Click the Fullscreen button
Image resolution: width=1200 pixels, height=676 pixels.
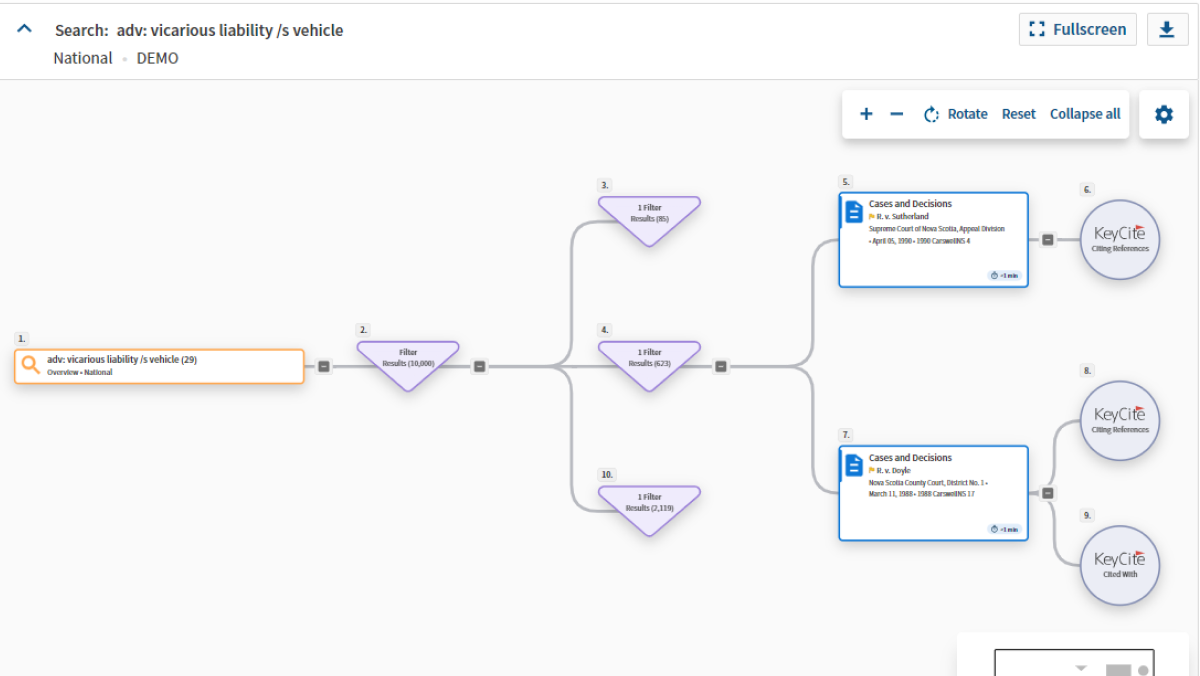1078,30
